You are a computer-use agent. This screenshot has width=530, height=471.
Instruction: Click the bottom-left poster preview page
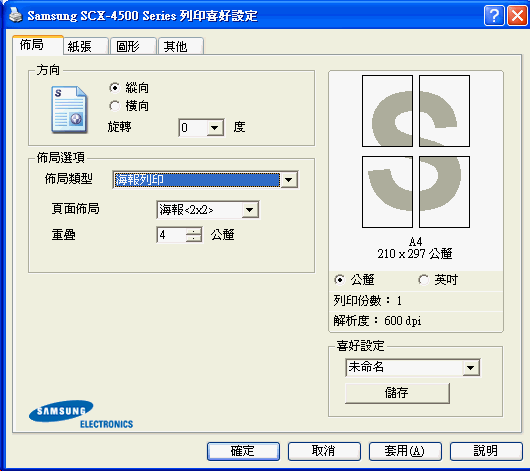click(387, 192)
